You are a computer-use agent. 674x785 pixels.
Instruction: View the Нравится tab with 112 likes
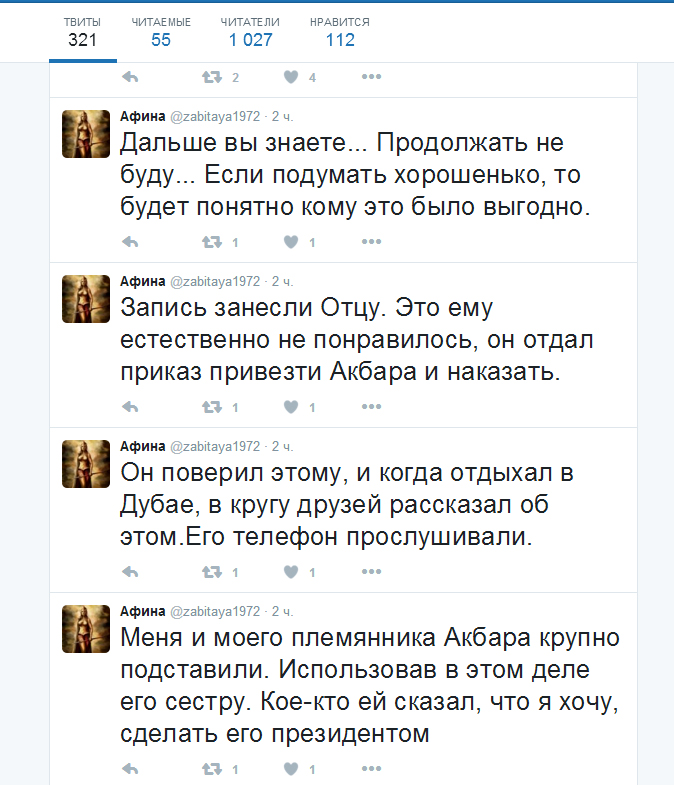click(340, 32)
